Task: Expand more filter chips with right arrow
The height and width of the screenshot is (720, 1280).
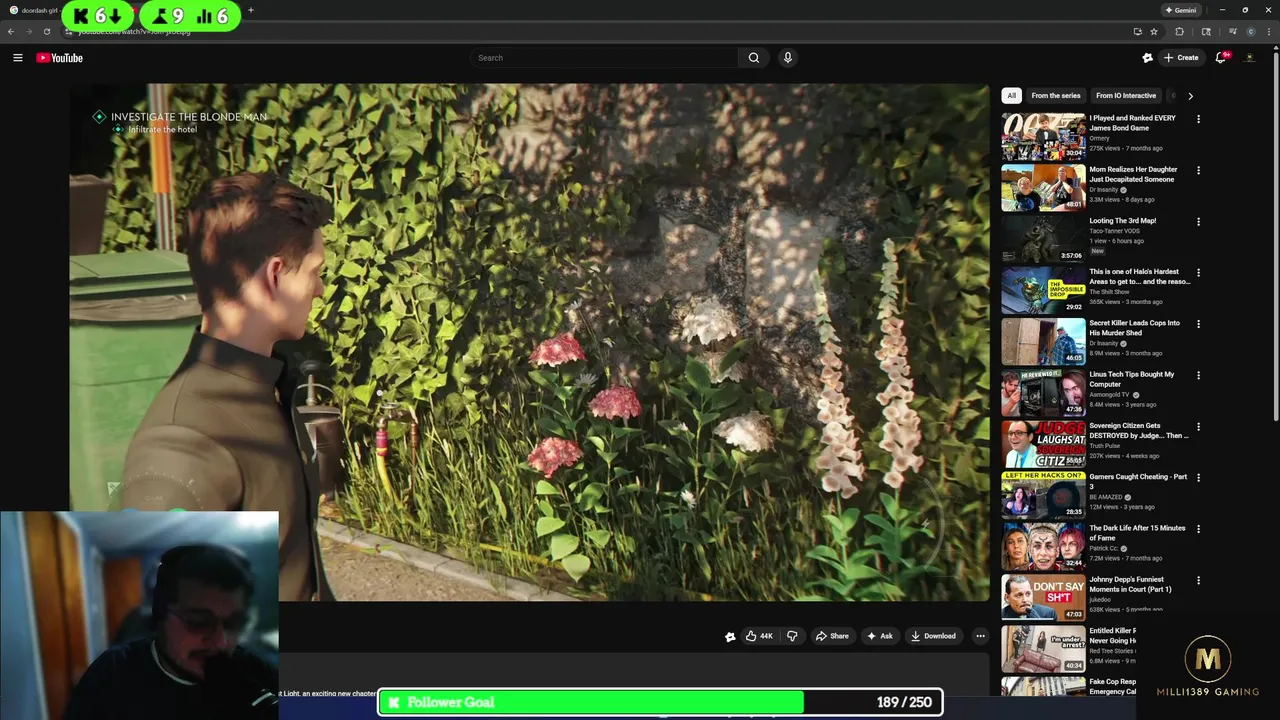Action: [x=1190, y=96]
